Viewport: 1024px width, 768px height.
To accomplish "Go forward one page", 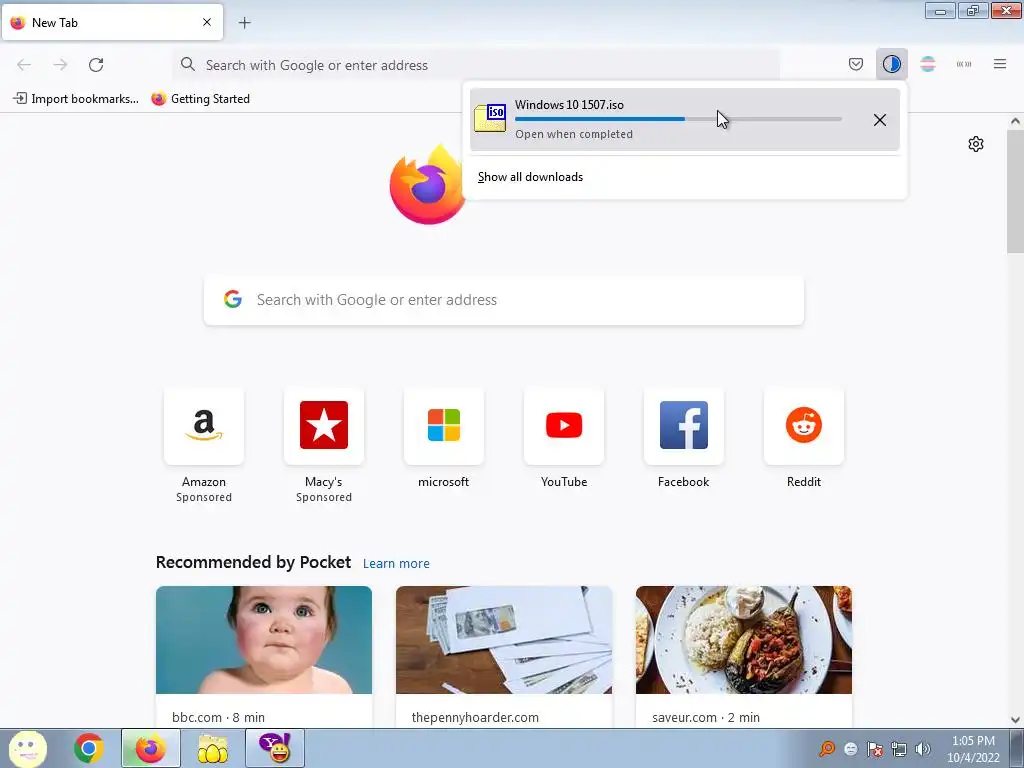I will pos(60,65).
